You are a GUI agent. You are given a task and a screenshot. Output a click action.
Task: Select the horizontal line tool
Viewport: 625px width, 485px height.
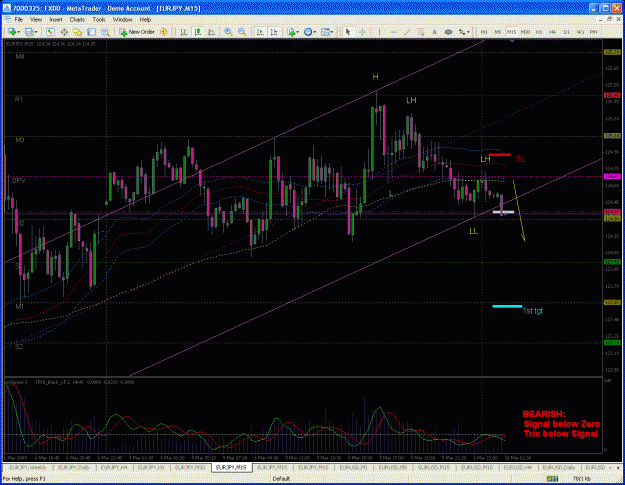tap(393, 32)
